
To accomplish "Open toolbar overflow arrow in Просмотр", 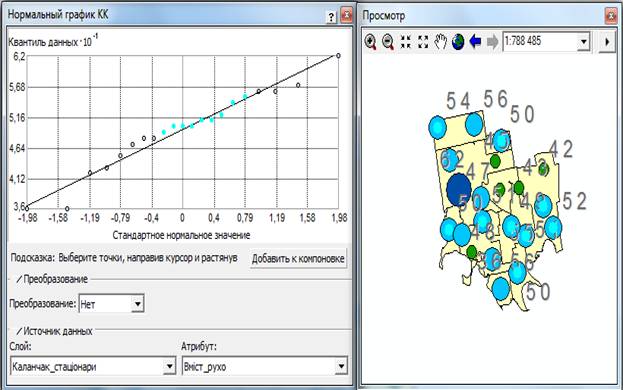I will pos(607,41).
